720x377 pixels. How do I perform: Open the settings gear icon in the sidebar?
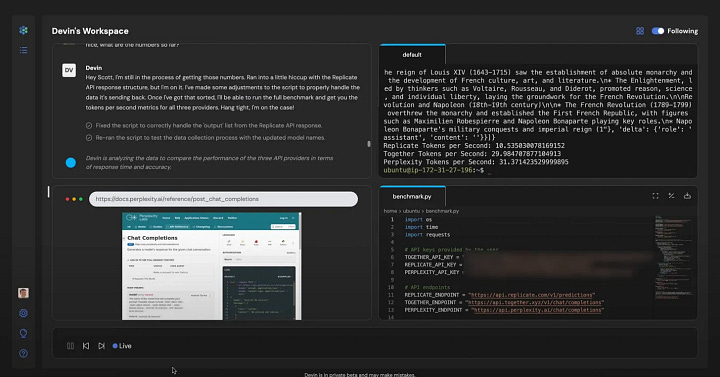tap(23, 313)
